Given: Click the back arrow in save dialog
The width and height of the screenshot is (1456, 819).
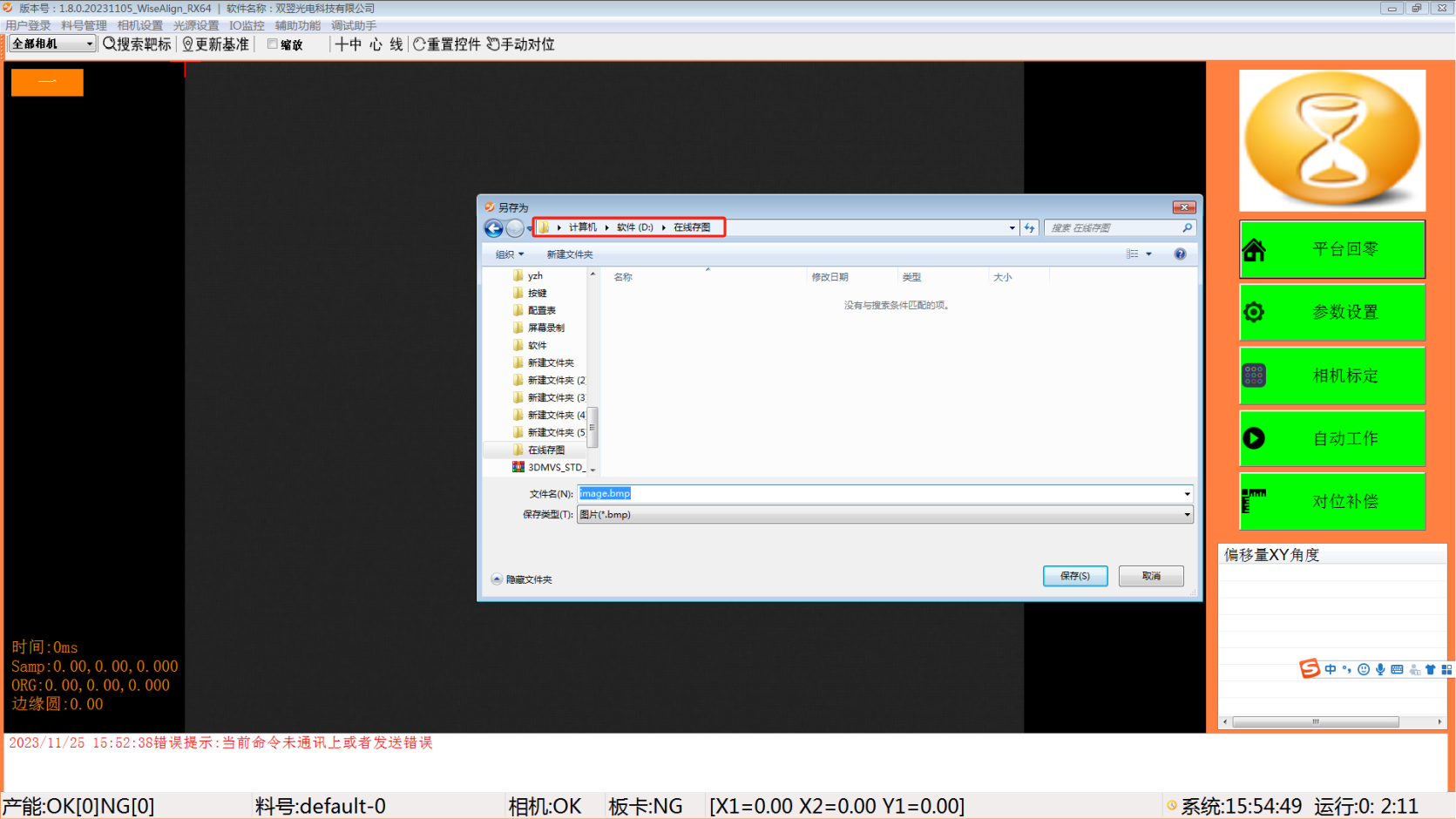Looking at the screenshot, I should [493, 228].
